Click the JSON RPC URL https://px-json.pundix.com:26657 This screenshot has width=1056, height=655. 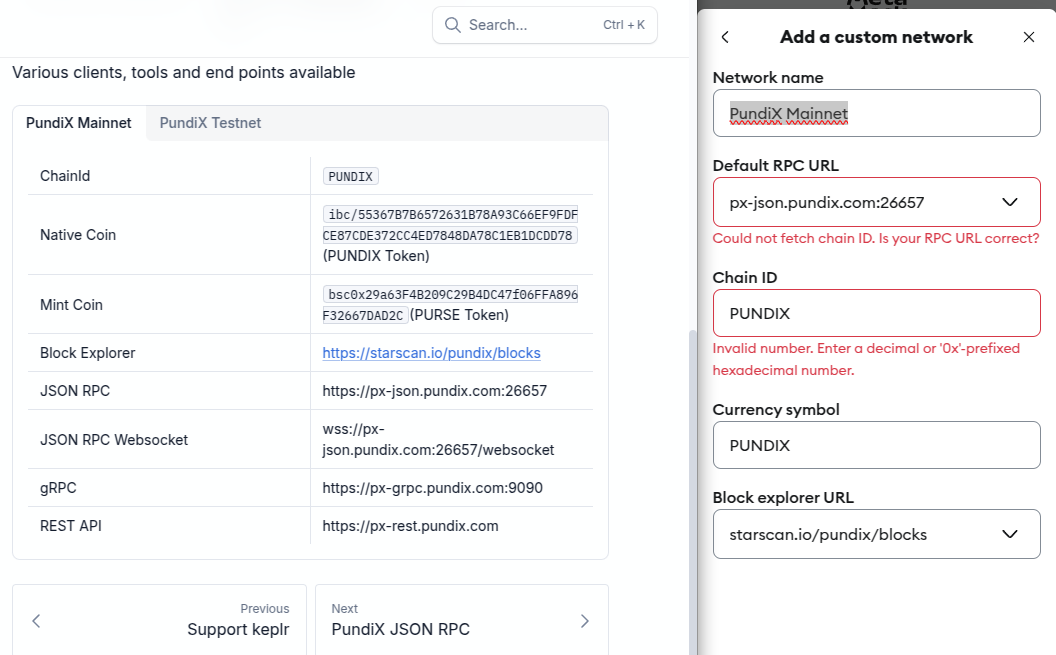(434, 391)
